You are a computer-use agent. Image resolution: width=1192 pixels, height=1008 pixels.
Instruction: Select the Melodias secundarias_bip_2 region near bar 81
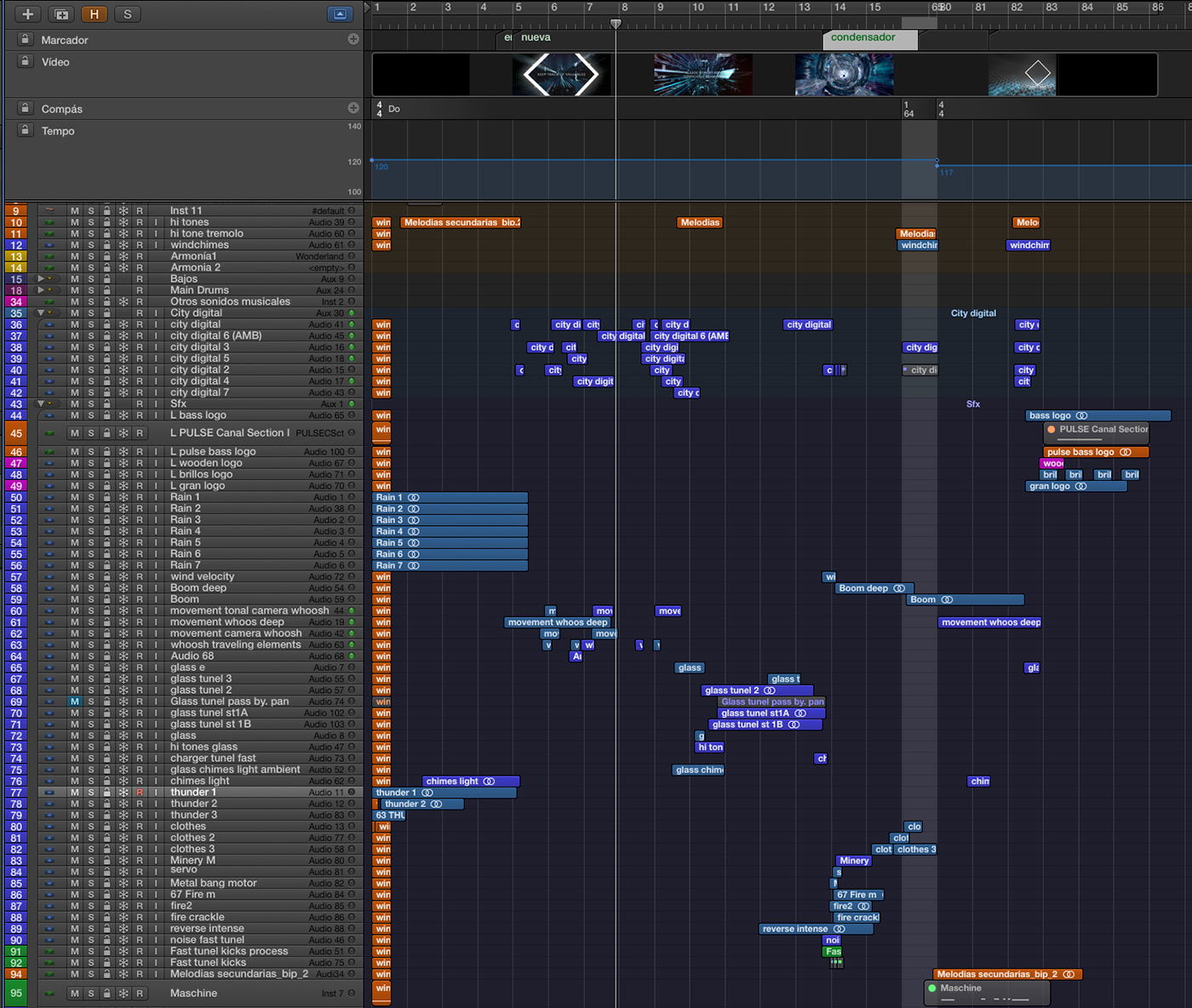pyautogui.click(x=1007, y=974)
